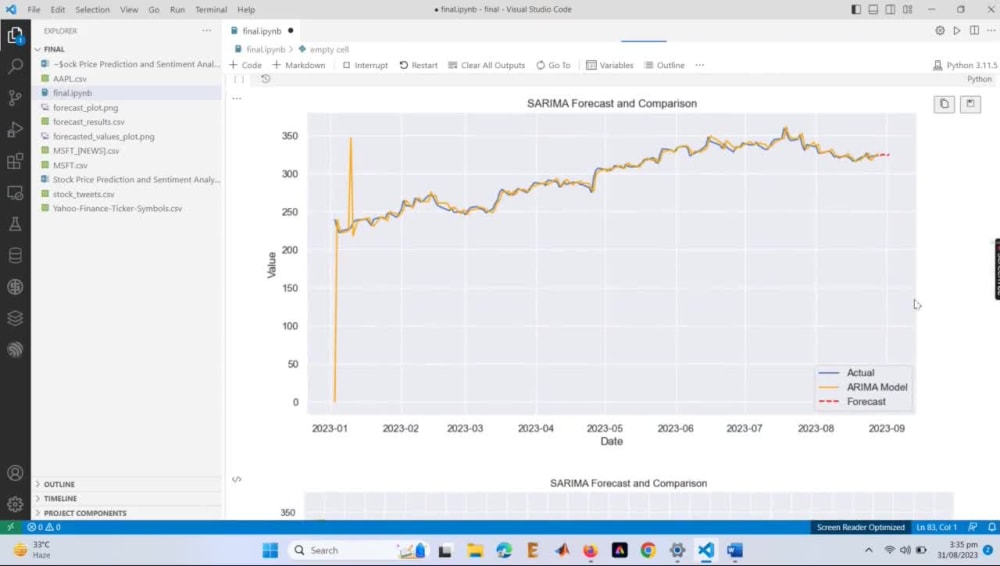Clear All Outputs in notebook
The image size is (1000, 566).
click(487, 65)
